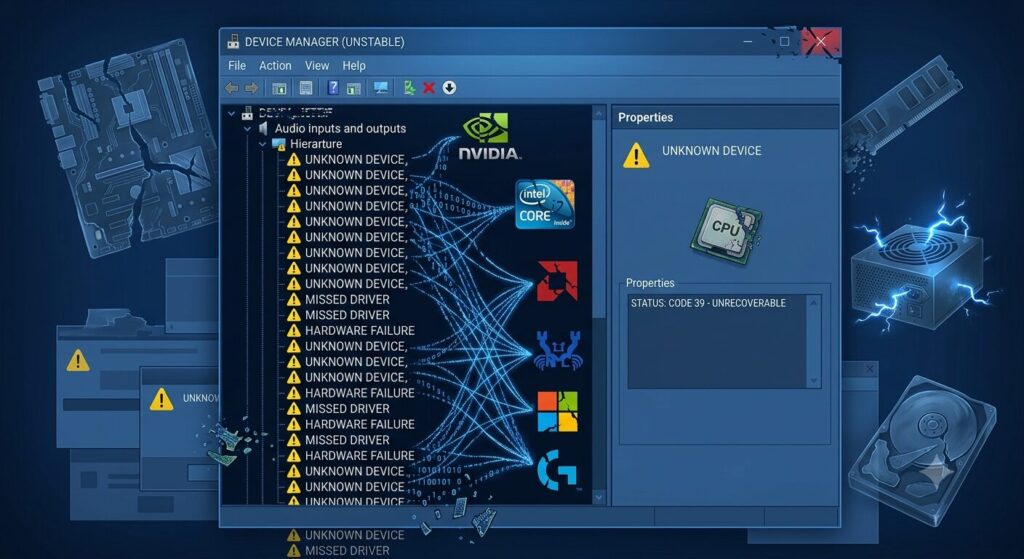Toggle the action pane icon beside Help icon
The image size is (1024, 559).
click(353, 88)
